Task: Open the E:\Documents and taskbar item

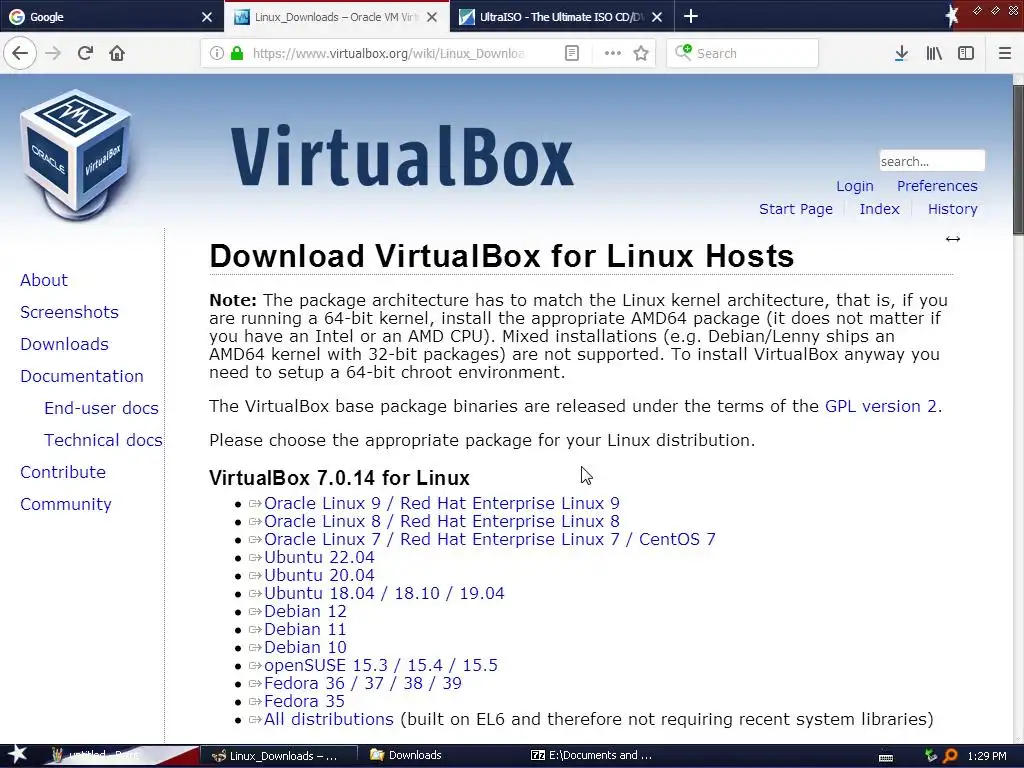Action: pos(591,755)
